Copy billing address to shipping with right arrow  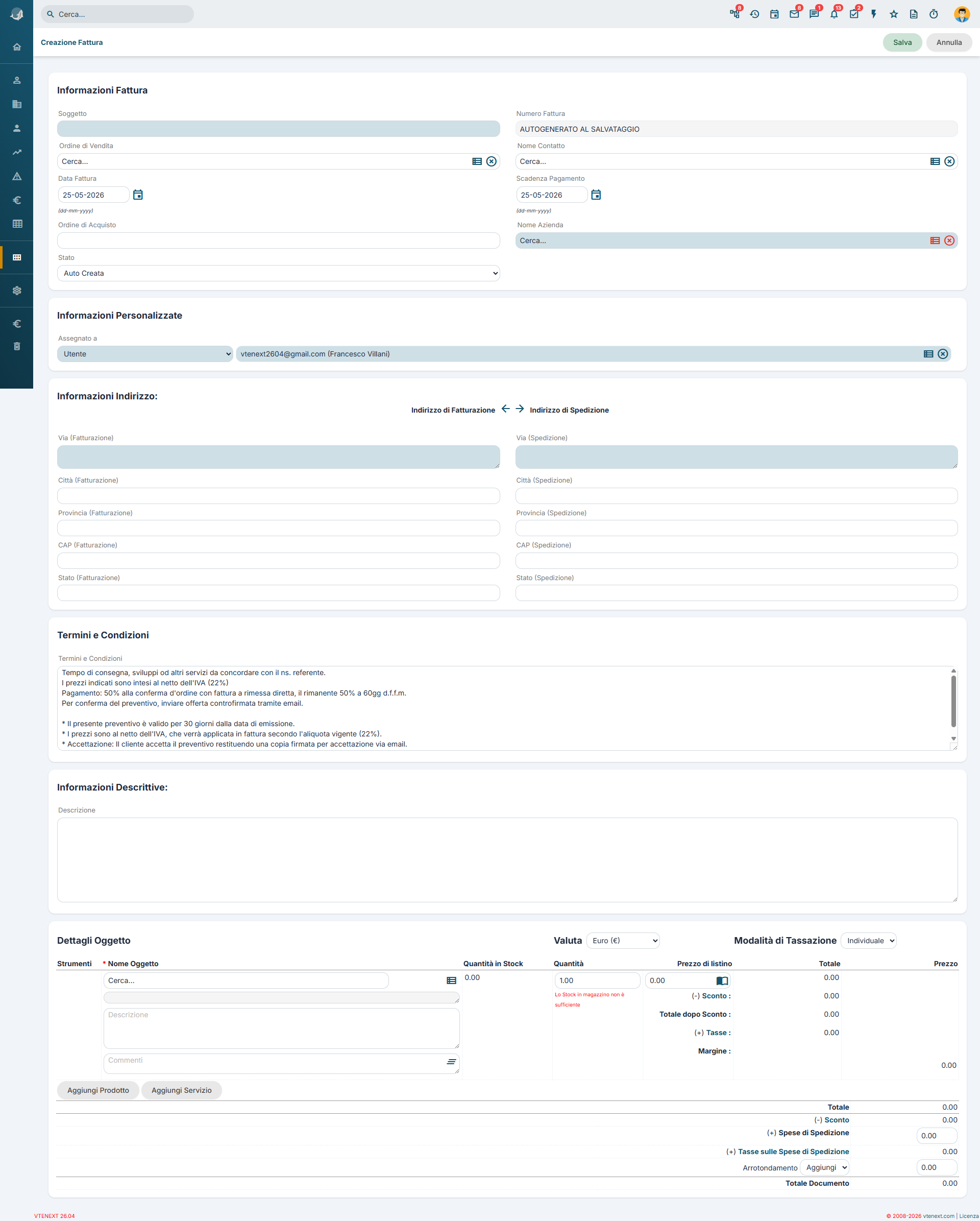[520, 409]
